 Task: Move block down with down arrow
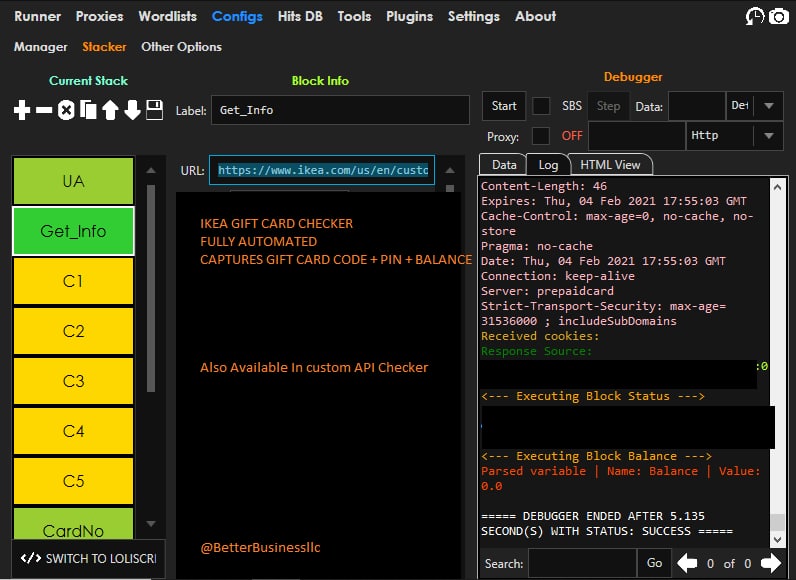[132, 110]
